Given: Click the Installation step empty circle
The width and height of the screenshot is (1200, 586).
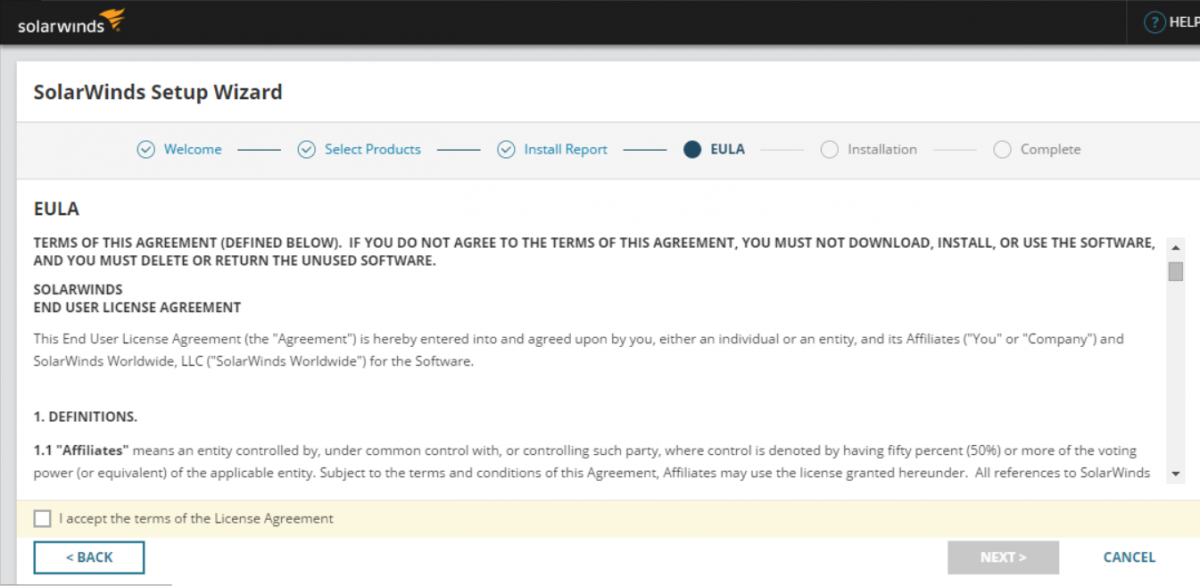Looking at the screenshot, I should (x=829, y=150).
